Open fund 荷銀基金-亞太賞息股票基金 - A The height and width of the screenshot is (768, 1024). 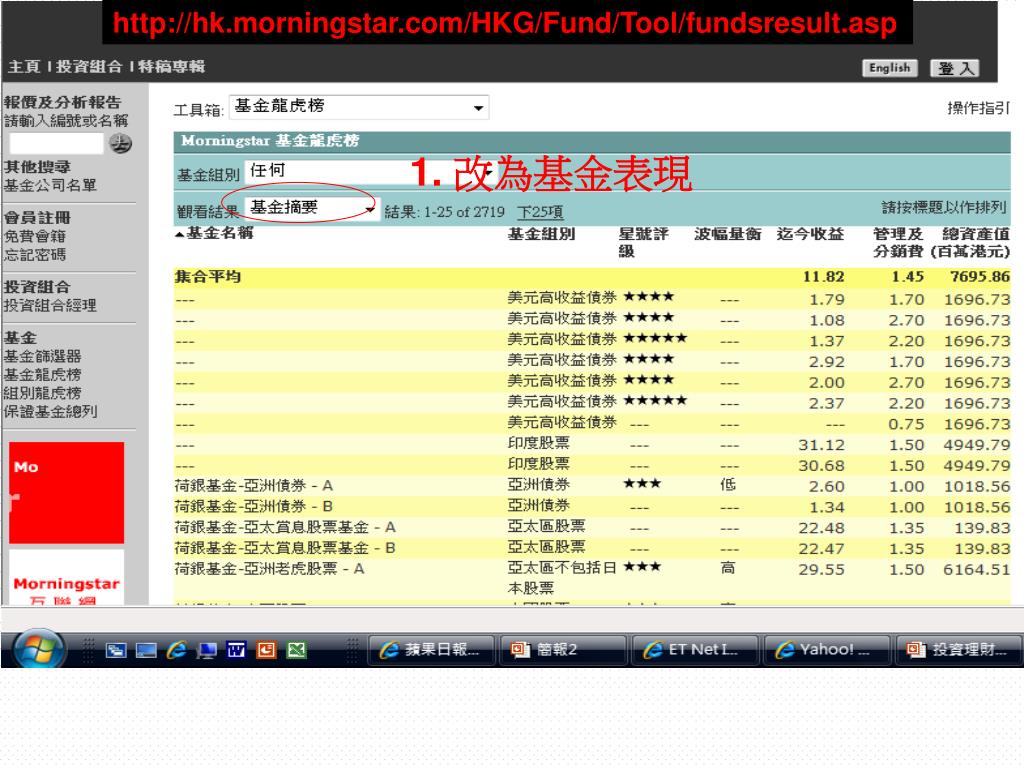click(285, 528)
